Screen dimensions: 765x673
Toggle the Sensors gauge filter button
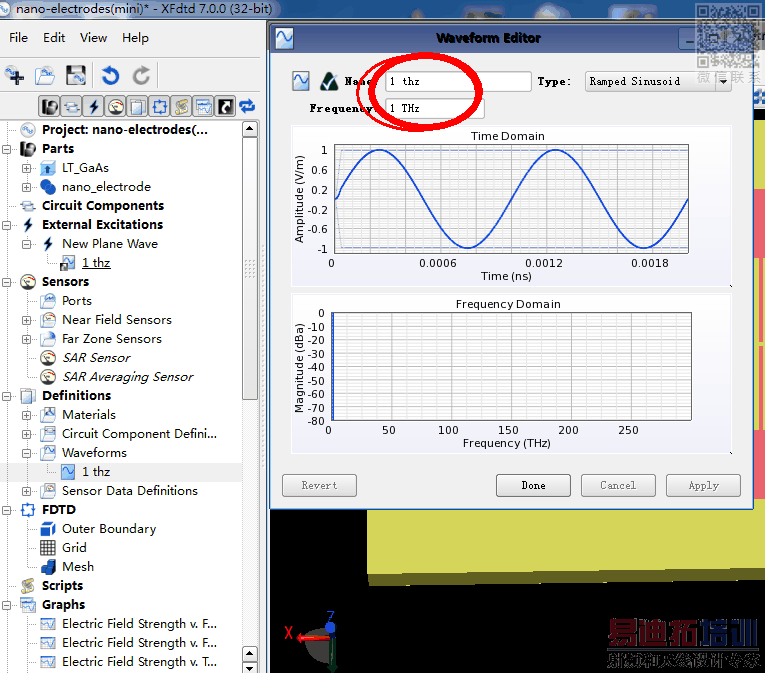116,106
